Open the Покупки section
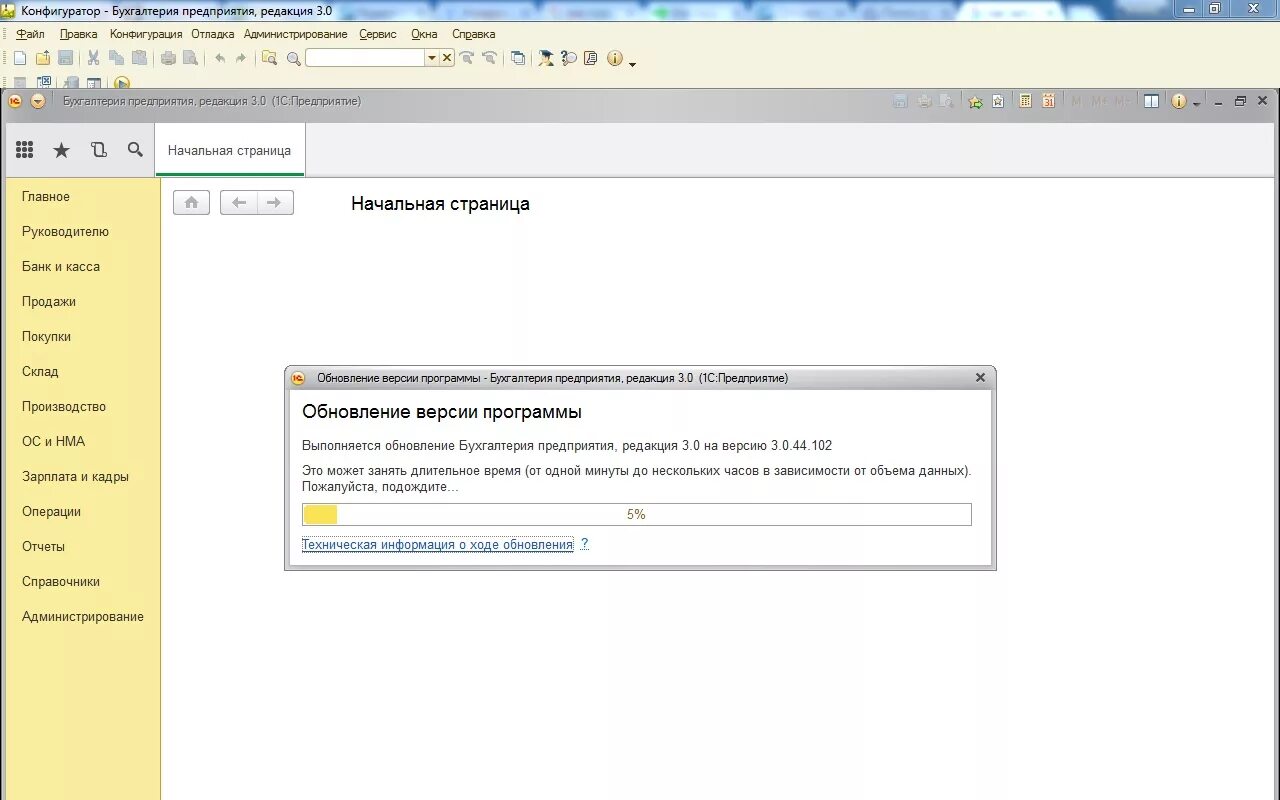The height and width of the screenshot is (800, 1280). coord(46,337)
